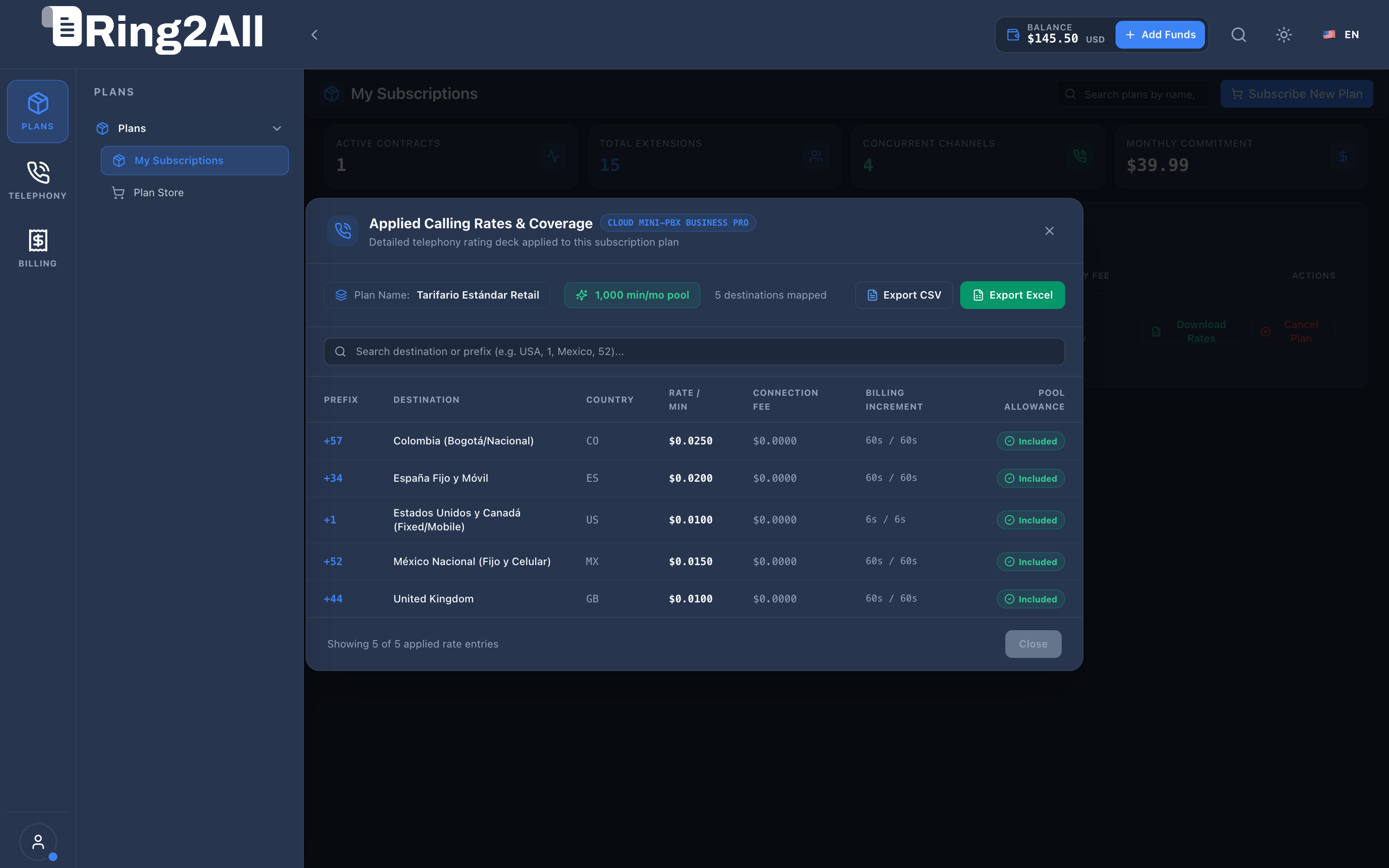Screen dimensions: 1389x868
Task: Open the EN language selector
Action: (x=1341, y=35)
